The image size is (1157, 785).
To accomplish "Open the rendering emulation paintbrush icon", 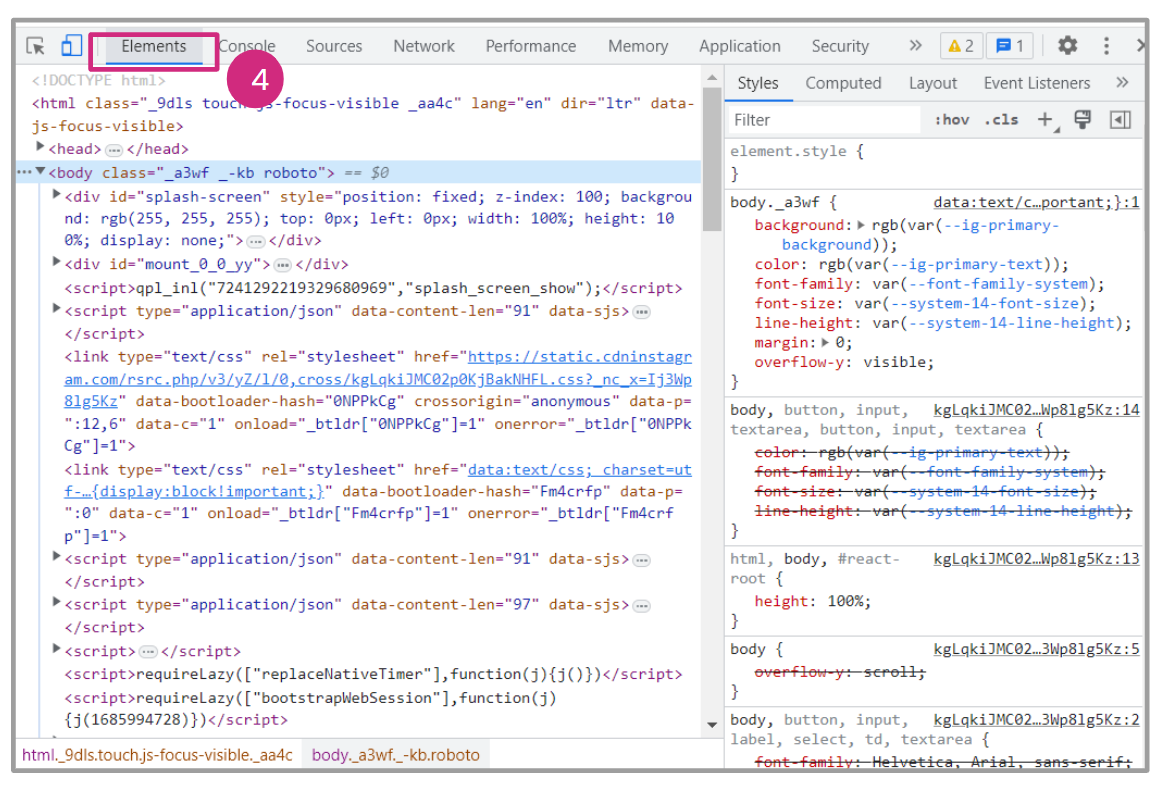I will (x=1082, y=120).
